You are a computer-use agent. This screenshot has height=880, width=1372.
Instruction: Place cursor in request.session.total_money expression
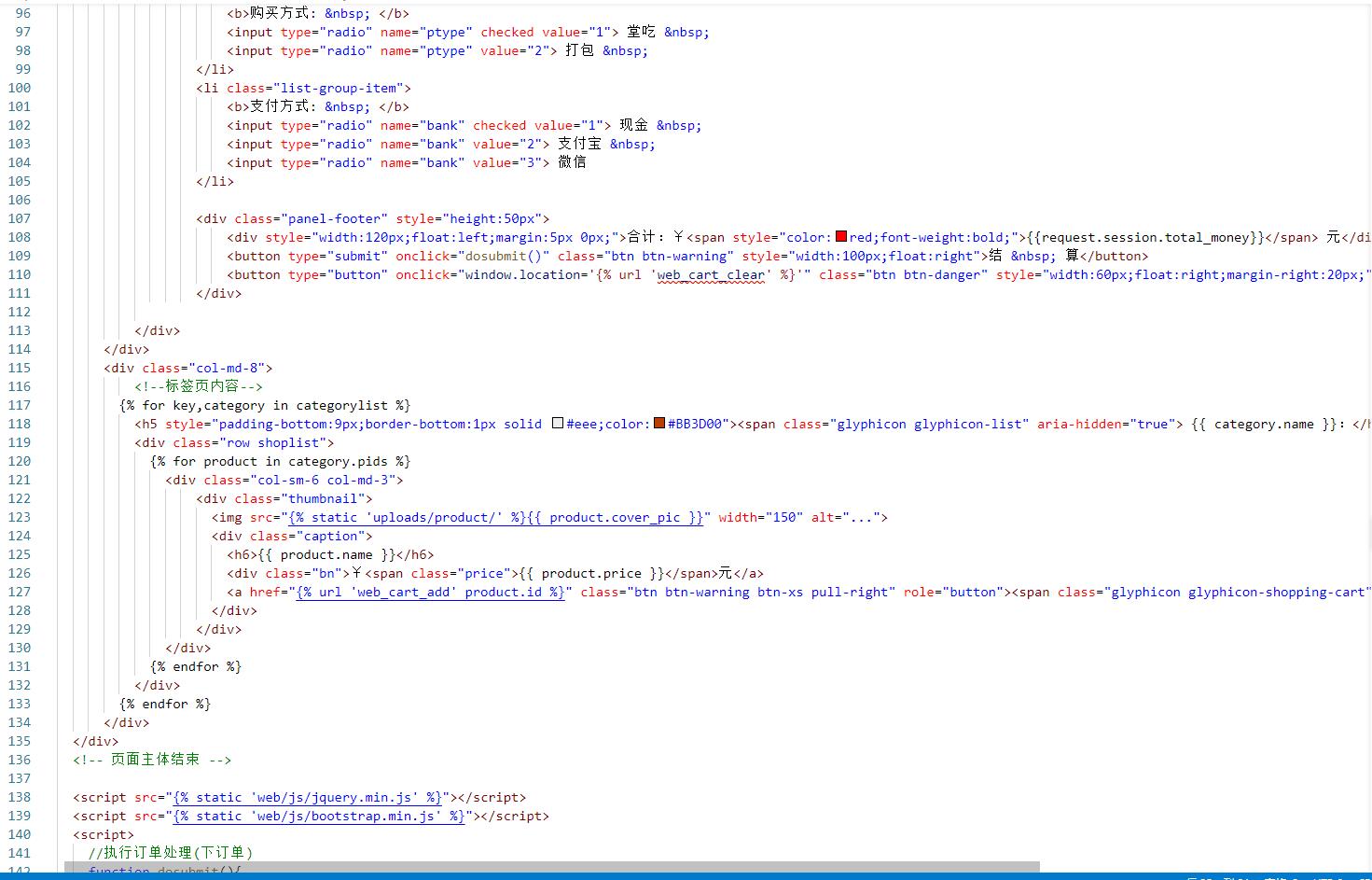pyautogui.click(x=1145, y=237)
